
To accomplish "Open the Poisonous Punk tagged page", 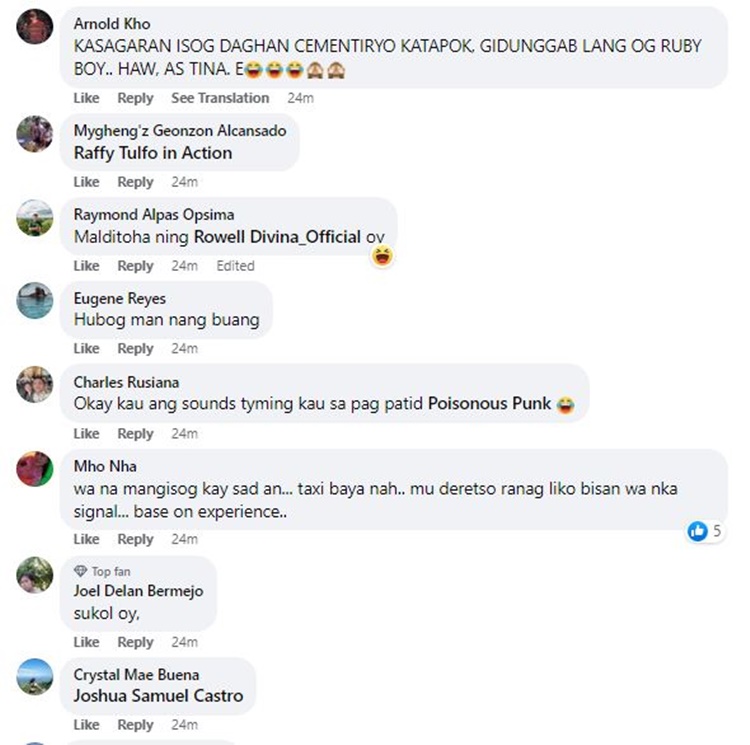I will point(489,404).
